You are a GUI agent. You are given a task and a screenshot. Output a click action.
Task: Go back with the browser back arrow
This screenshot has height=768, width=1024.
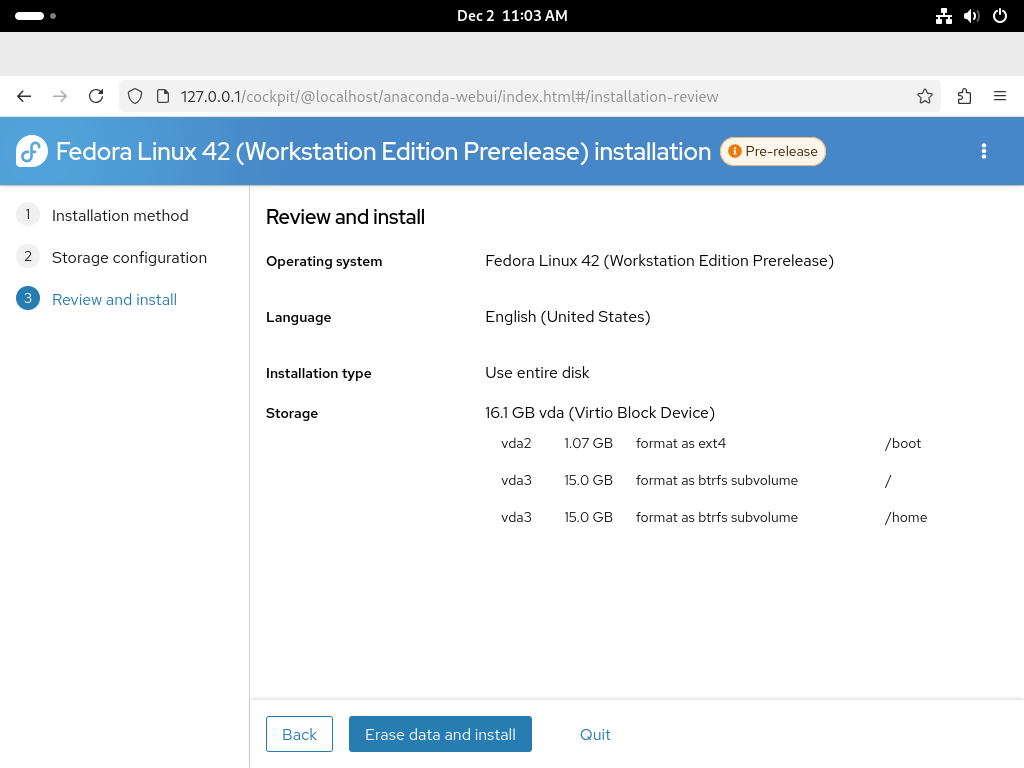coord(24,97)
